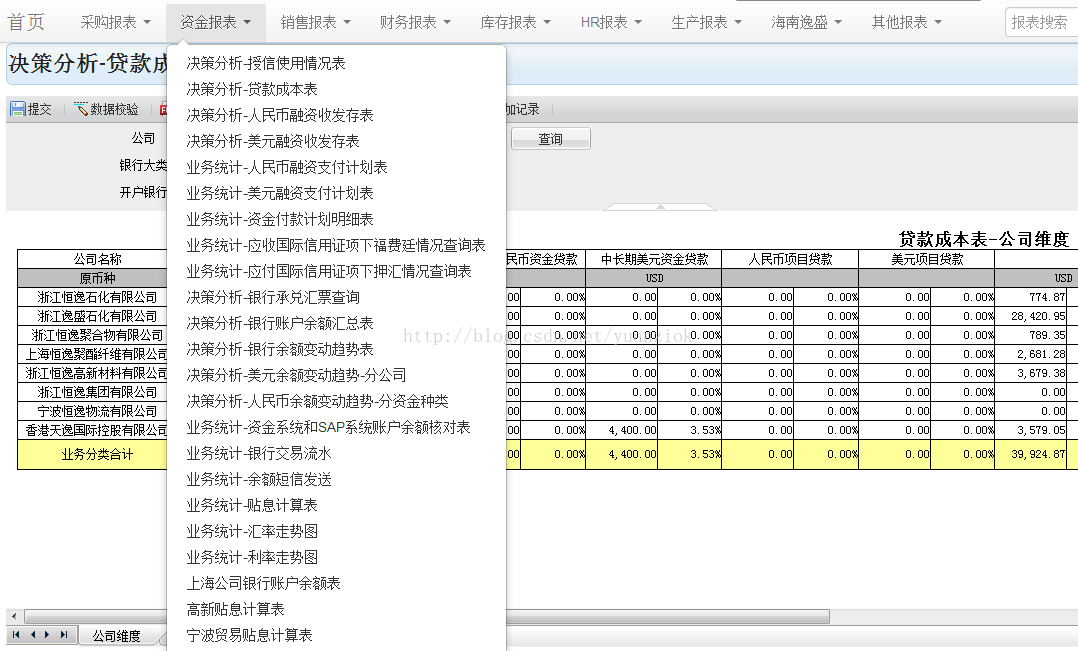Go to 首页 home link
Image resolution: width=1078 pixels, height=651 pixels.
click(x=27, y=22)
